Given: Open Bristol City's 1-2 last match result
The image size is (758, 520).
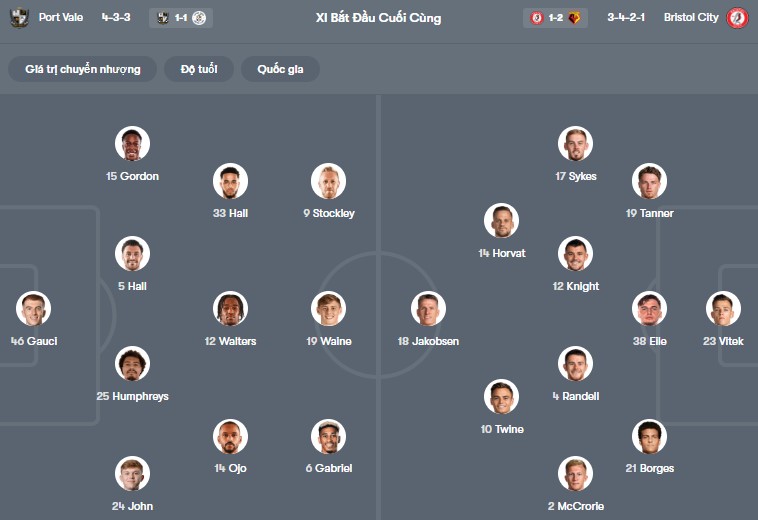Looking at the screenshot, I should tap(555, 18).
